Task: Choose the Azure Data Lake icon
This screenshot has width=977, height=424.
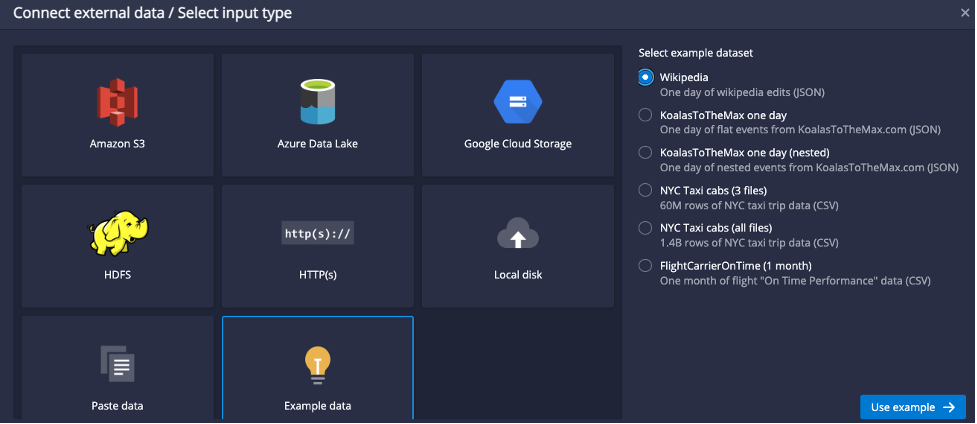Action: click(318, 102)
